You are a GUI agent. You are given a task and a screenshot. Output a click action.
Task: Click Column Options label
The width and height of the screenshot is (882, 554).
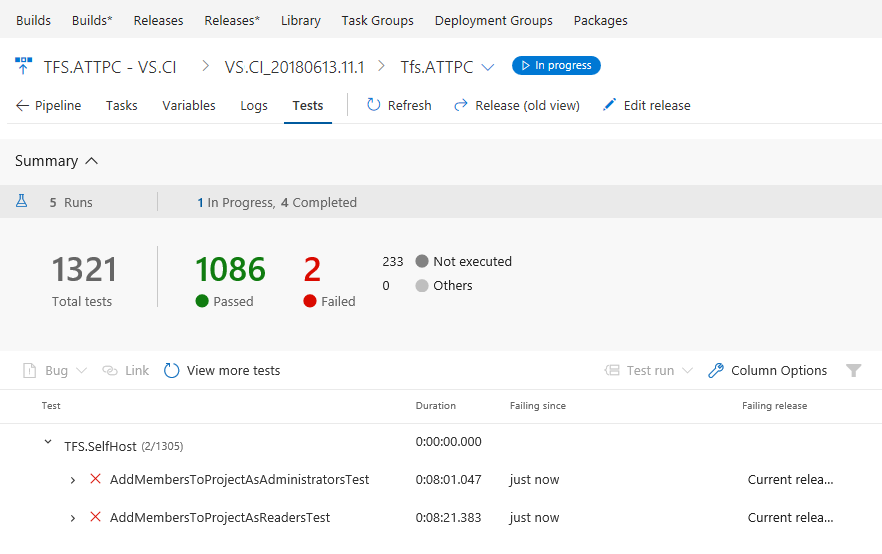pos(779,371)
